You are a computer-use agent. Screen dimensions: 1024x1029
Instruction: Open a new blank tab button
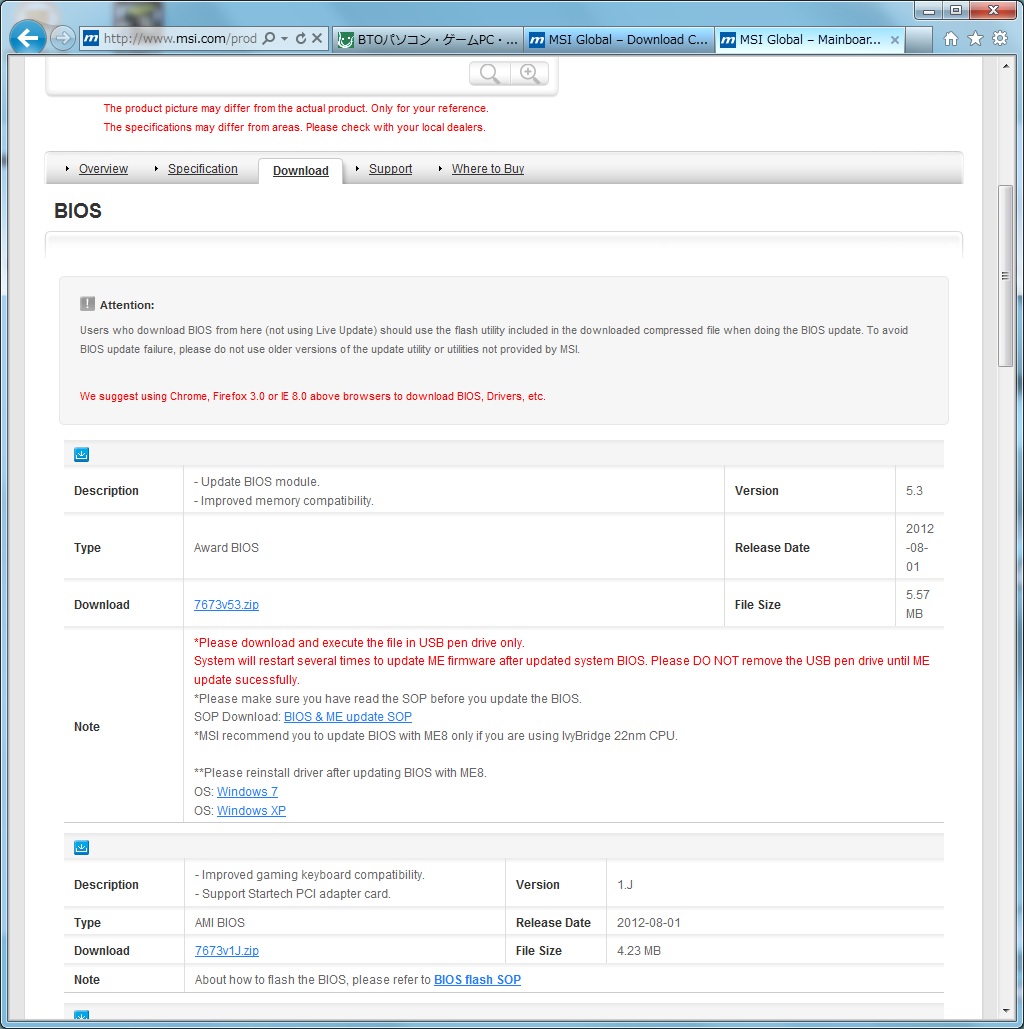coord(919,39)
